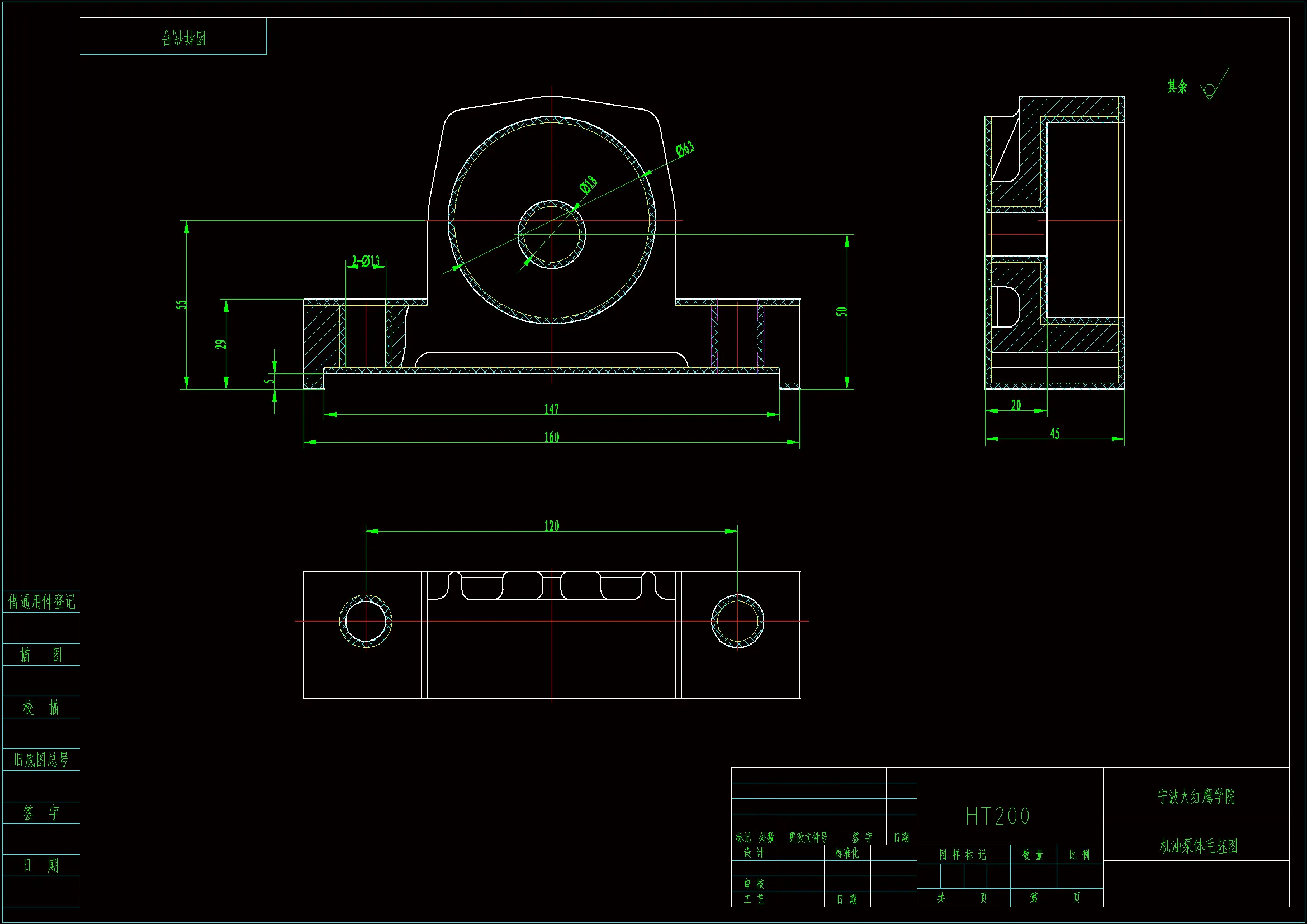Click the 宁波大红鹰学院 school name cell
Screen dimensions: 1307x924
point(1196,797)
